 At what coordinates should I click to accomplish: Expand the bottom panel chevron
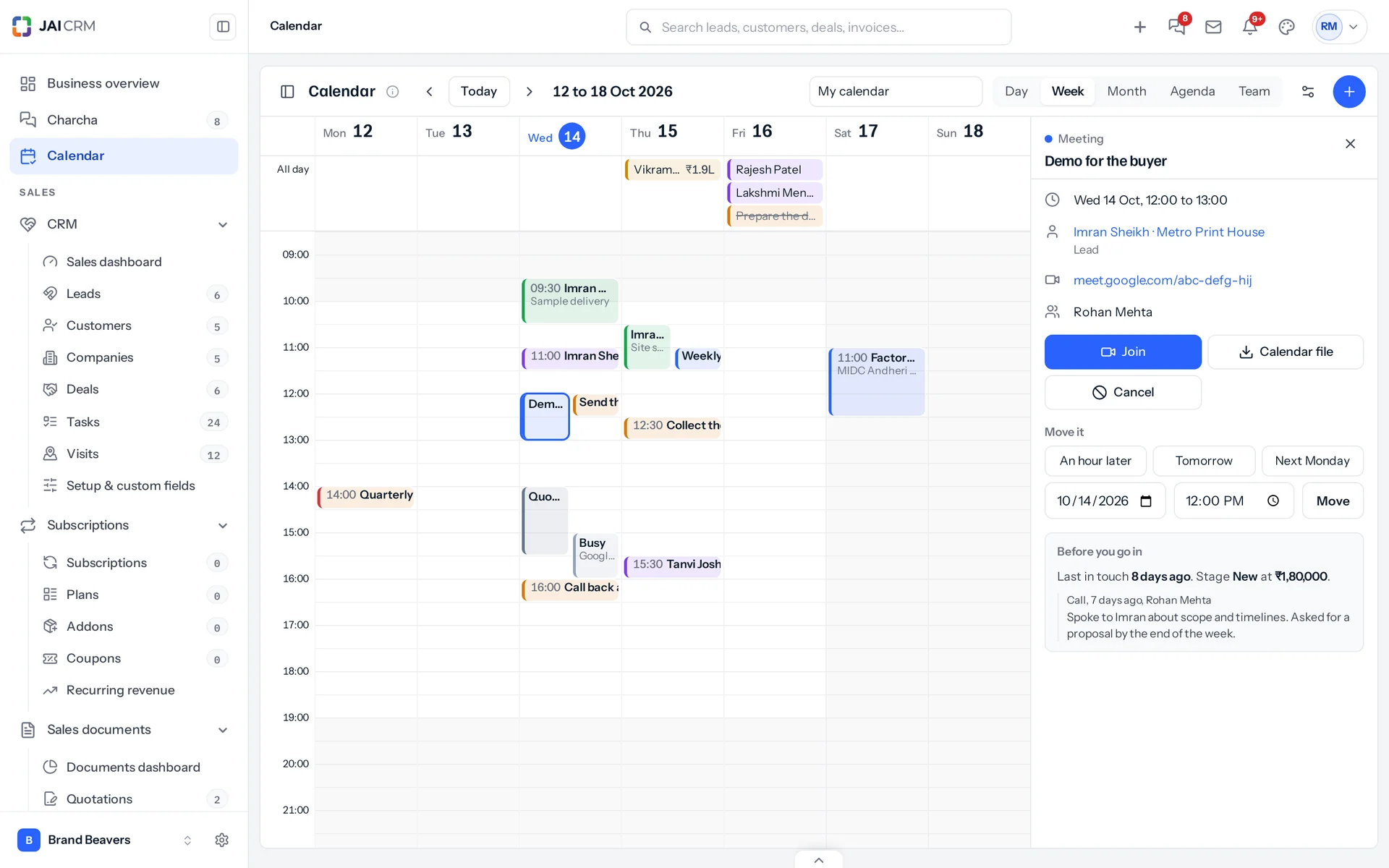[819, 860]
